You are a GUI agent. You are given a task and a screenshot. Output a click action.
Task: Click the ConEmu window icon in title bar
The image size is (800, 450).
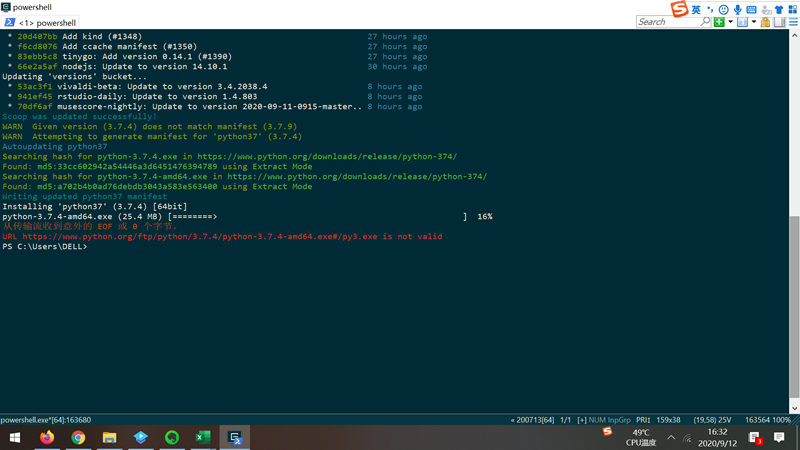point(6,7)
